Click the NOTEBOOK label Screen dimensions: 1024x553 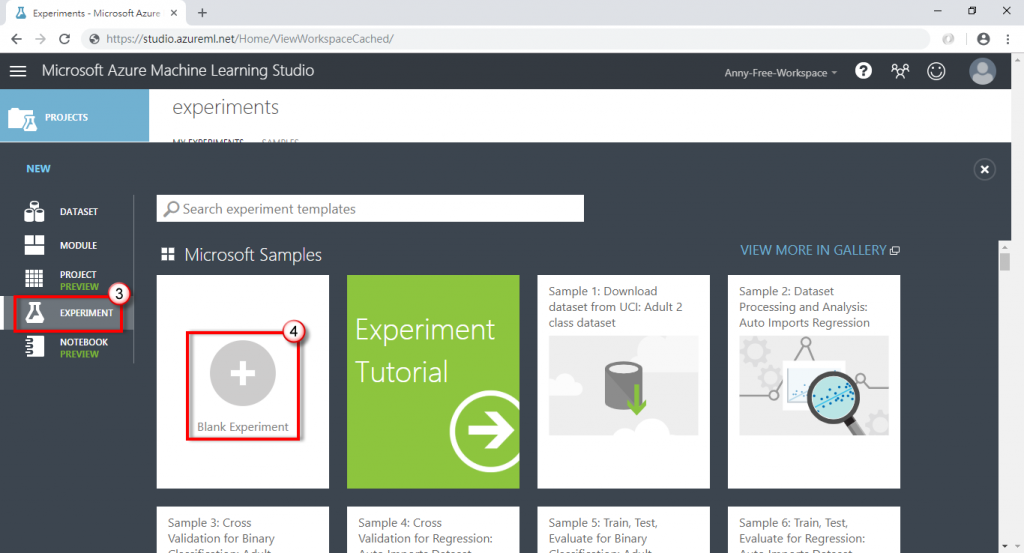(x=84, y=342)
